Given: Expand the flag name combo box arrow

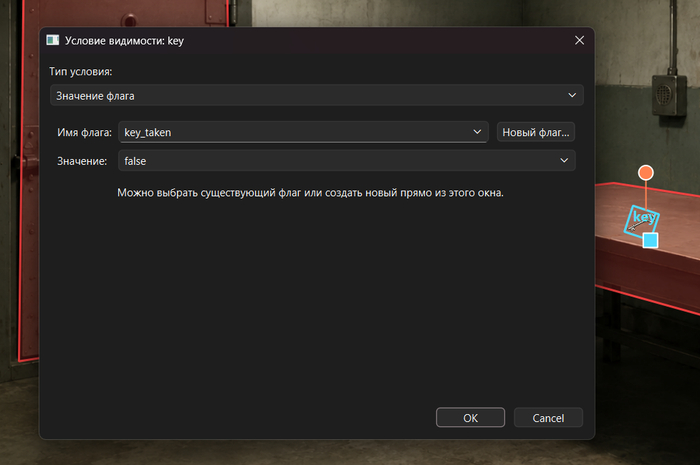Looking at the screenshot, I should pyautogui.click(x=477, y=132).
